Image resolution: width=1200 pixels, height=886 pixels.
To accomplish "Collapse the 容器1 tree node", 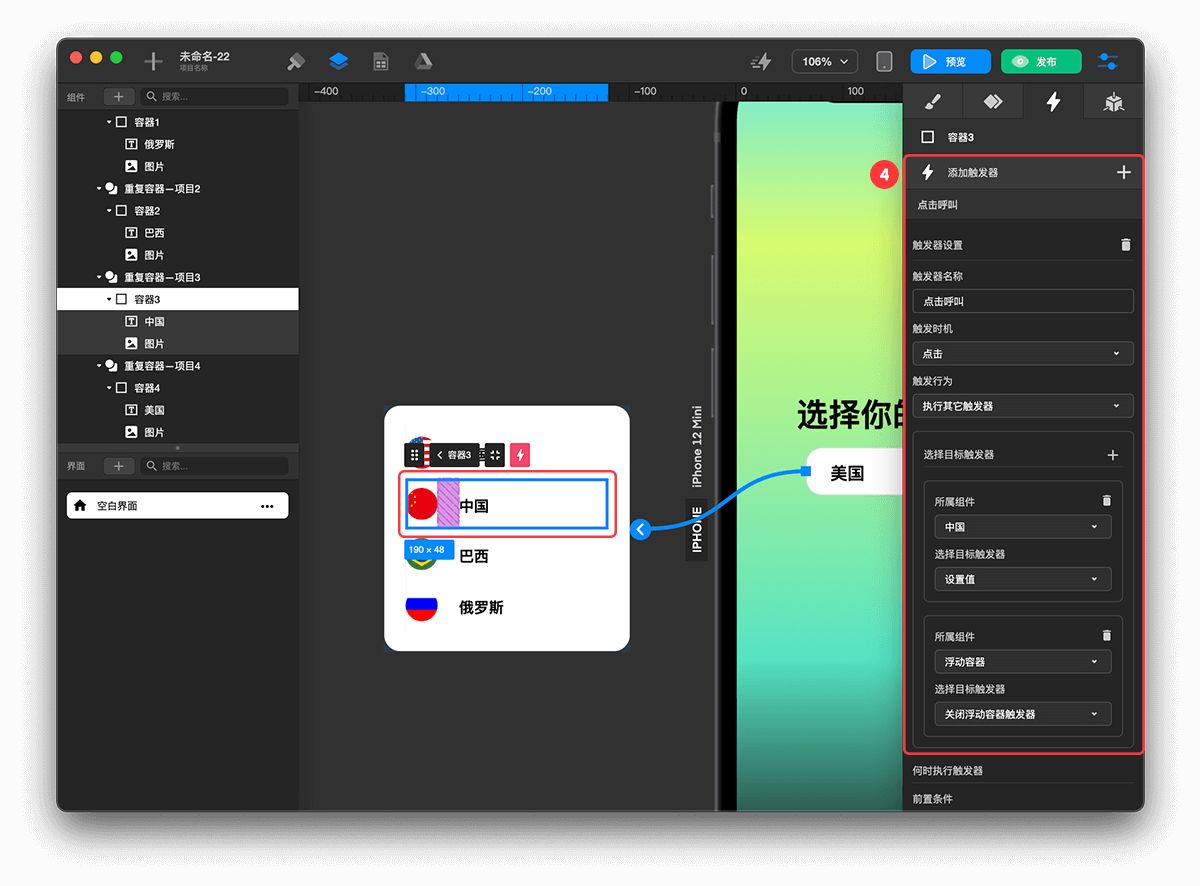I will pyautogui.click(x=109, y=122).
